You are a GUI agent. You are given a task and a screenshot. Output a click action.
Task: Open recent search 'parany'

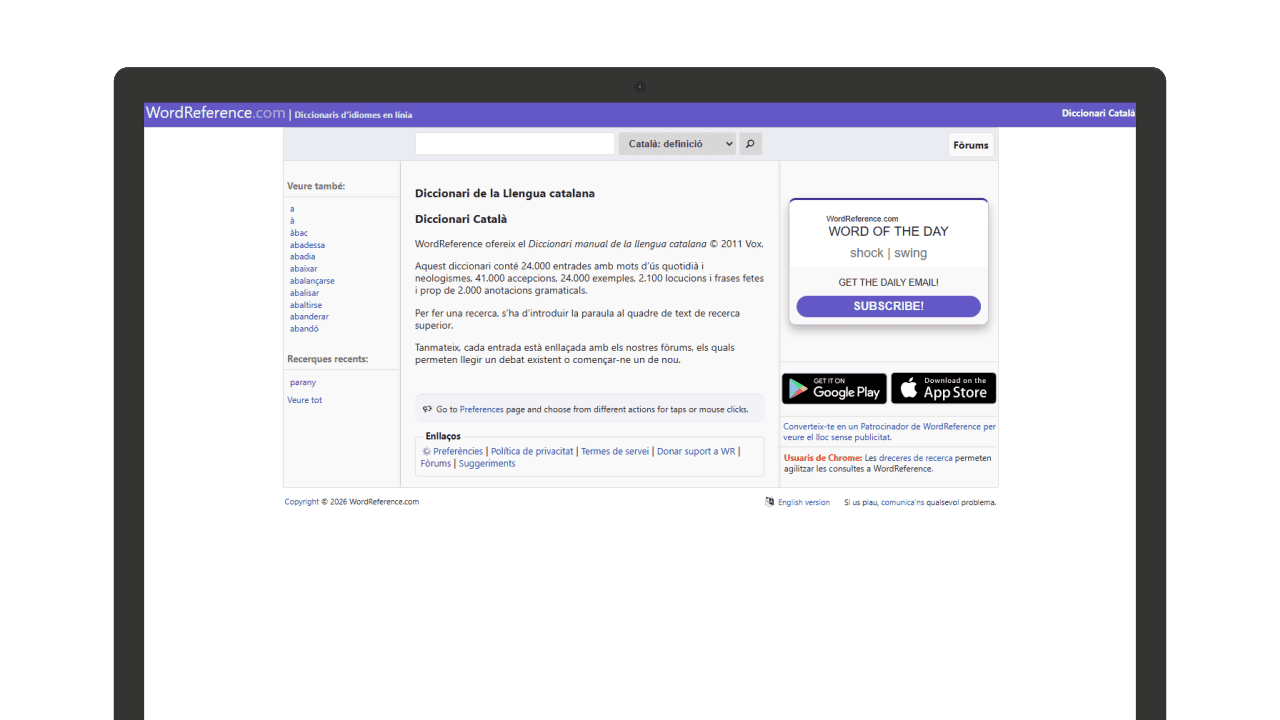point(303,383)
